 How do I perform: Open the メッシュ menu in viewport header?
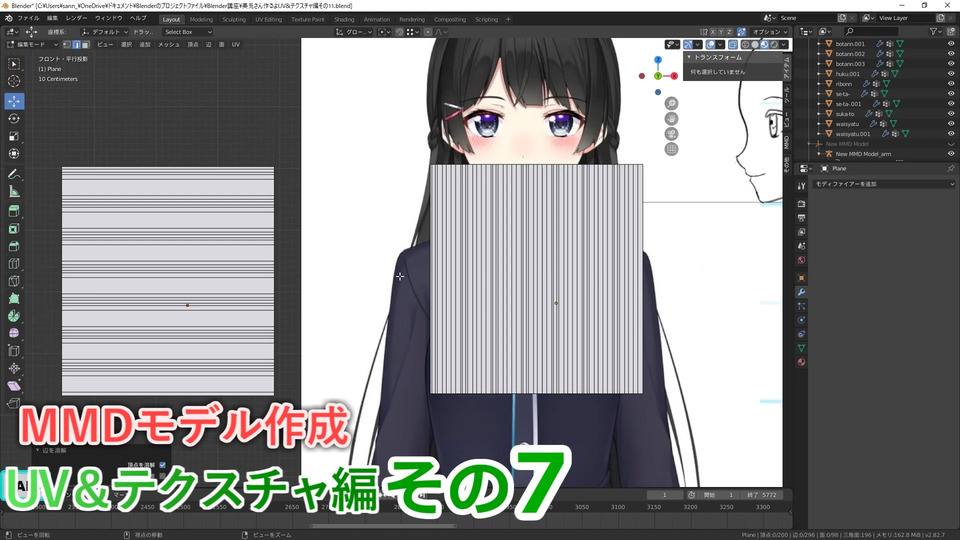168,45
